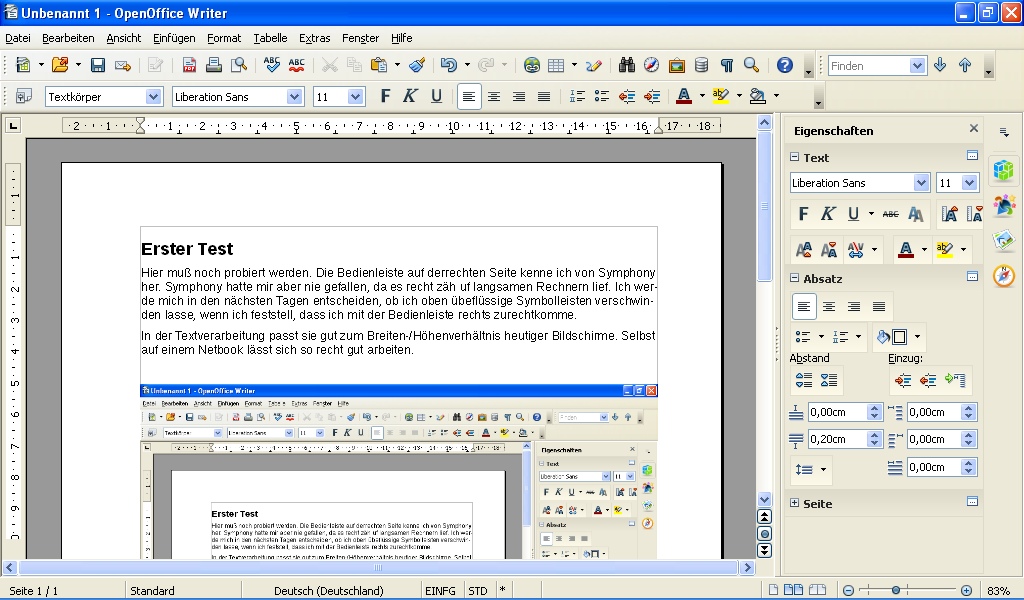Image resolution: width=1024 pixels, height=600 pixels.
Task: Open the Navigator compass in the standard toolbar
Action: tap(651, 65)
